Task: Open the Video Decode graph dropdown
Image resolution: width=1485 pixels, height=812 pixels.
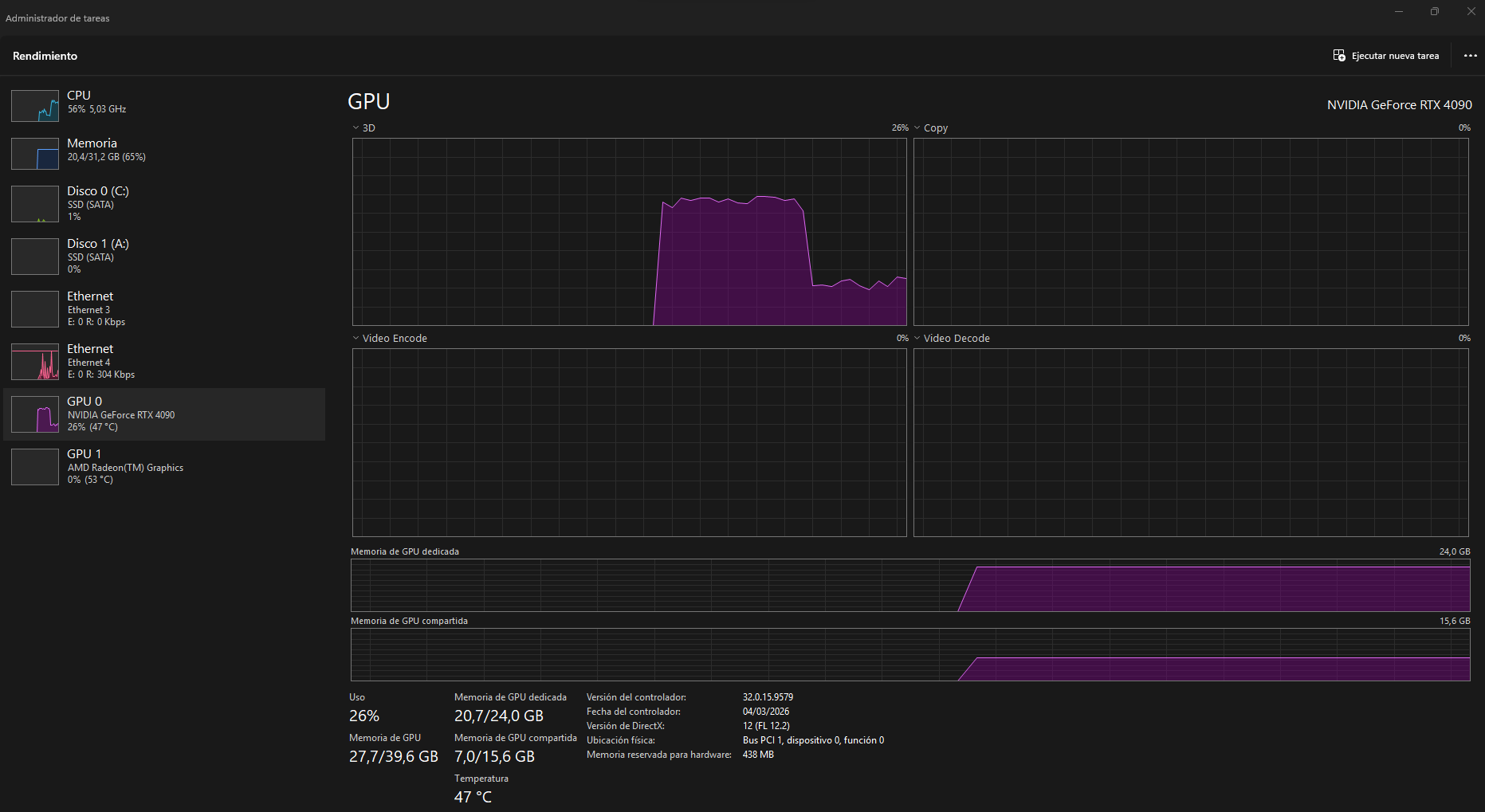Action: [x=917, y=338]
